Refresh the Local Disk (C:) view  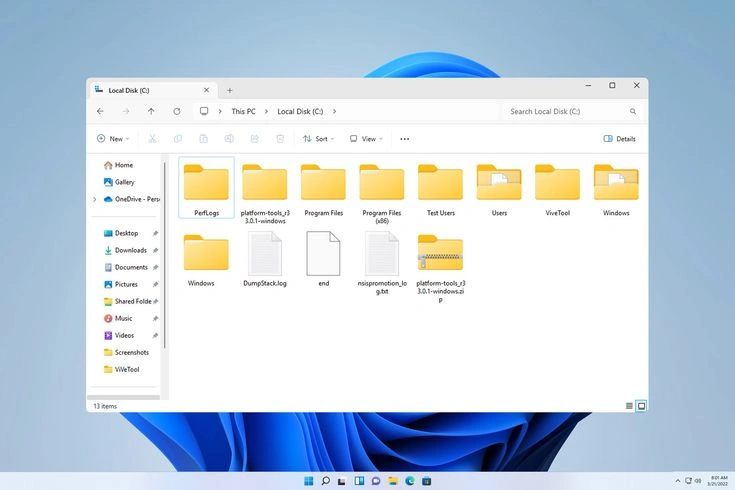(x=177, y=112)
